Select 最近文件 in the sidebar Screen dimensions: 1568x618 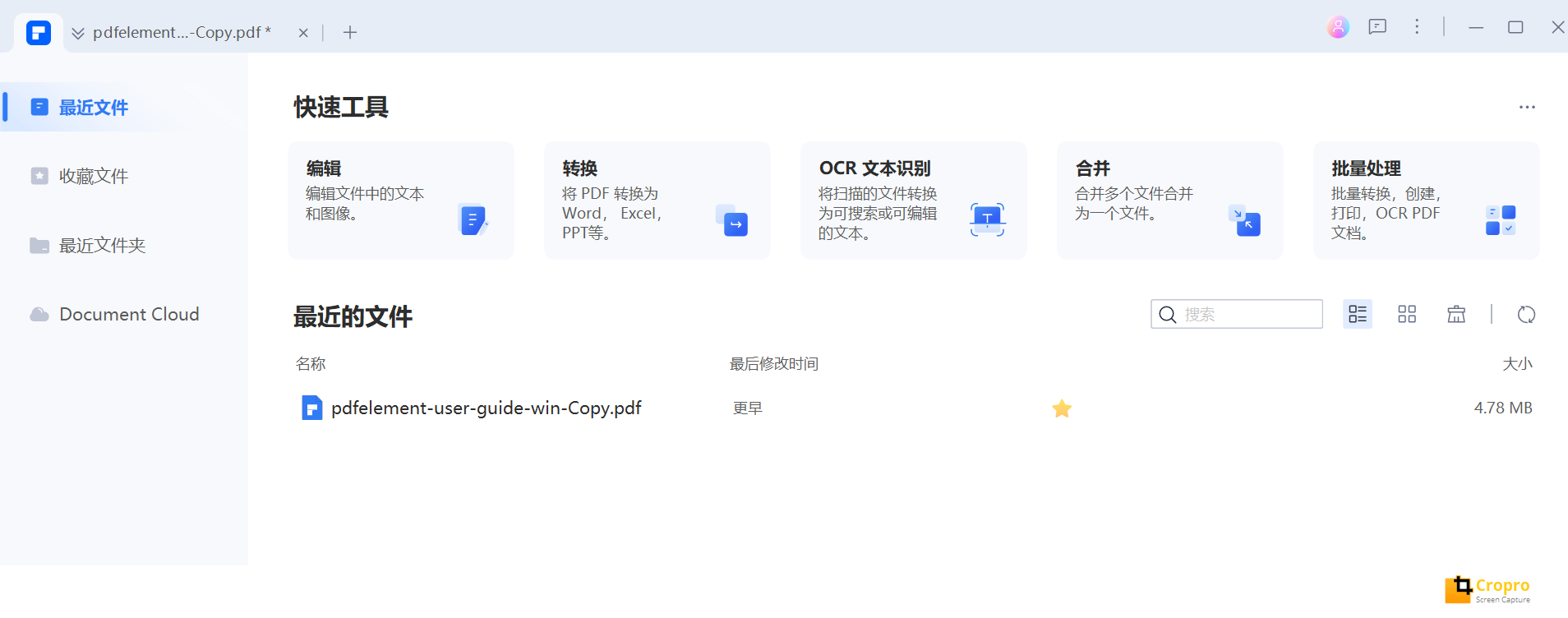[94, 108]
